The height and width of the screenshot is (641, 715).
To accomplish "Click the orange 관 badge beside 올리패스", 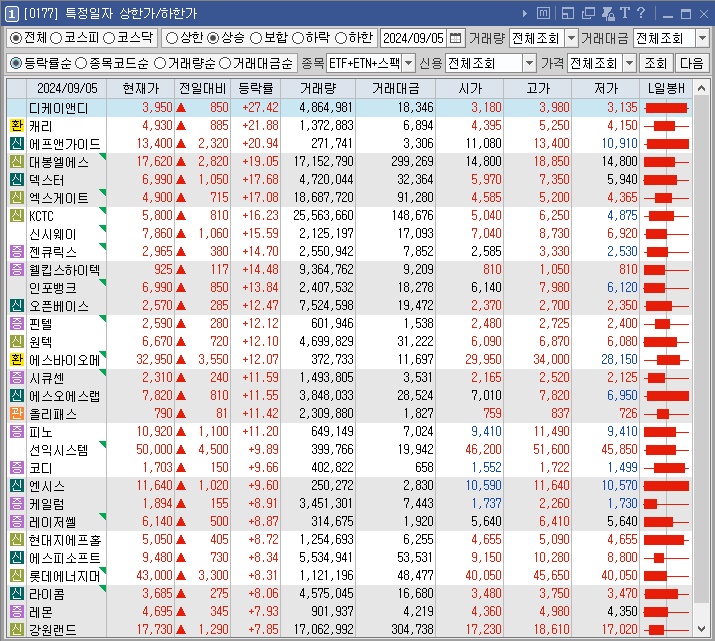I will coord(16,414).
